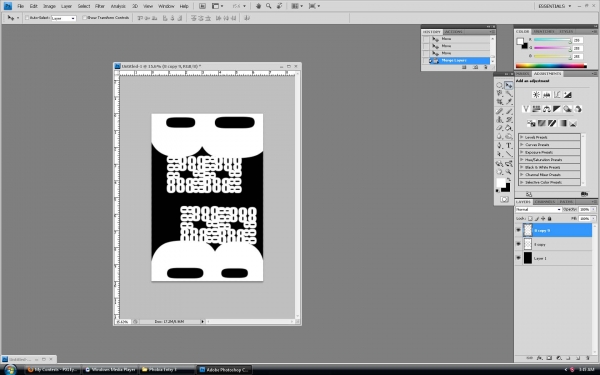Add a Color Balance adjustment
600x375 pixels.
tap(546, 109)
